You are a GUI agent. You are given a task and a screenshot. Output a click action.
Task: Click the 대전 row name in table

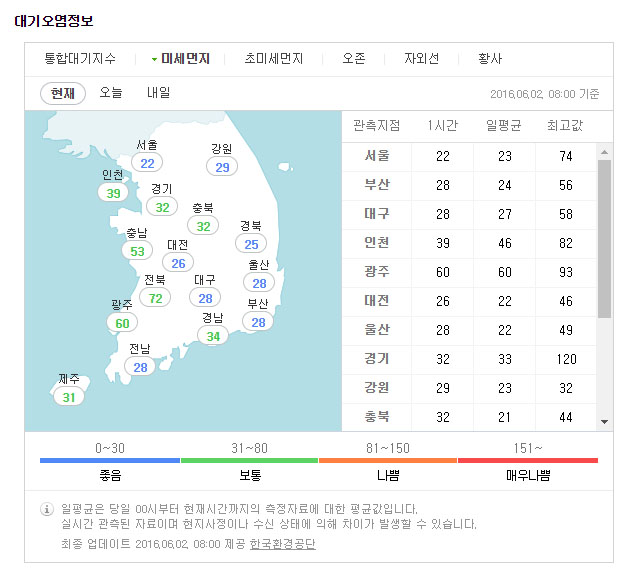point(376,300)
